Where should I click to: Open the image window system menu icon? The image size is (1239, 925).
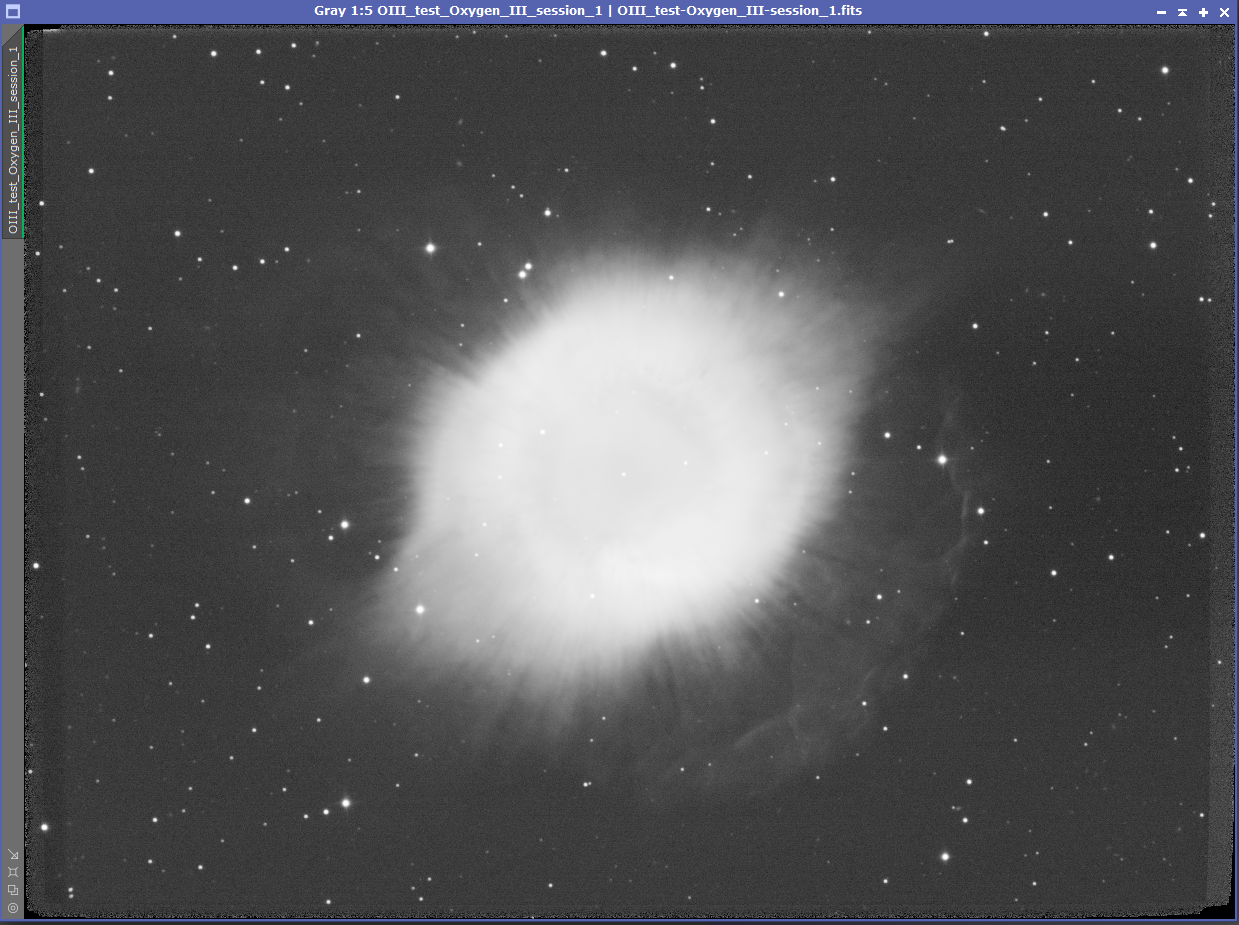point(13,11)
